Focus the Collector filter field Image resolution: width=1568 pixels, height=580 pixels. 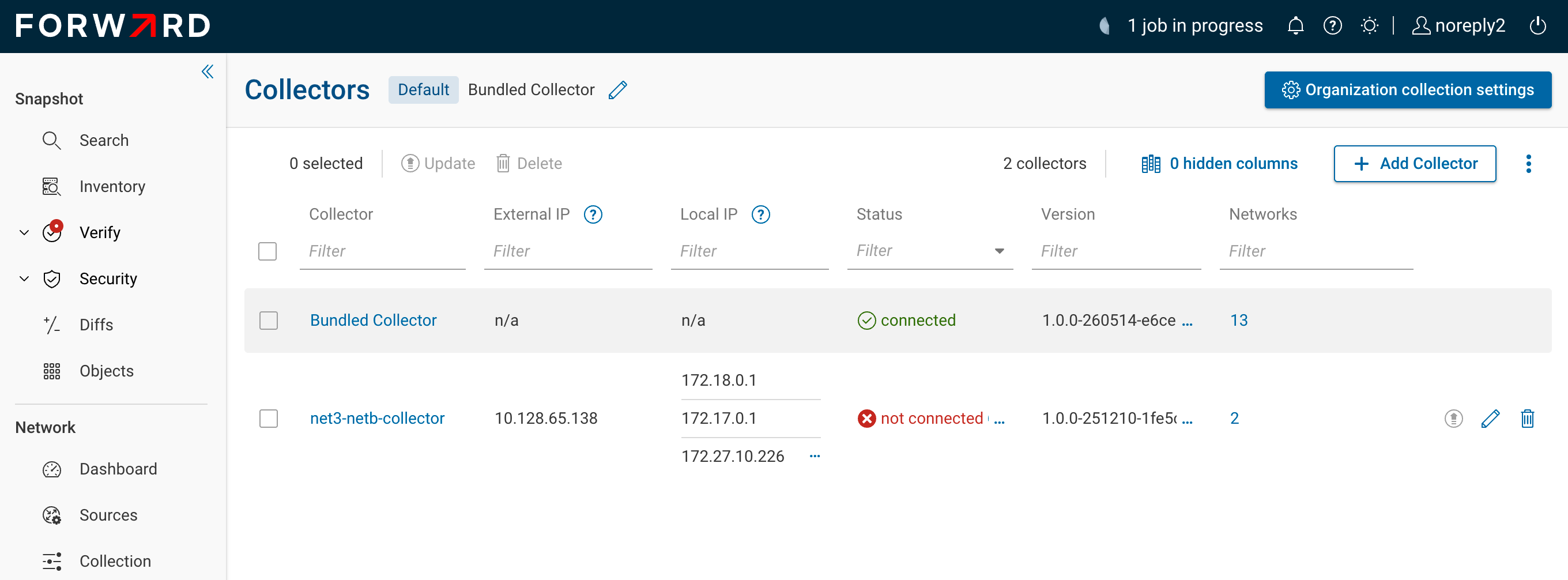coord(382,251)
